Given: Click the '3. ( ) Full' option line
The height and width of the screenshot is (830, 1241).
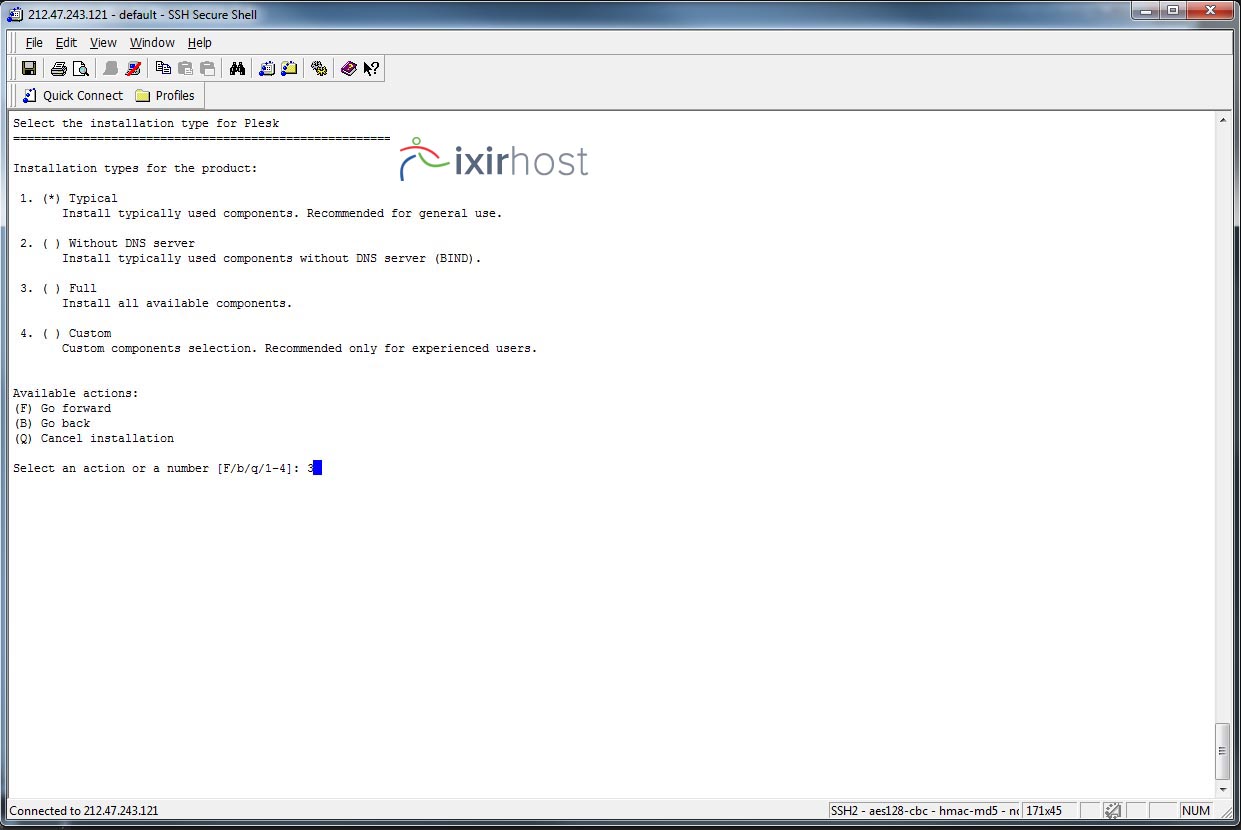Looking at the screenshot, I should [x=58, y=288].
